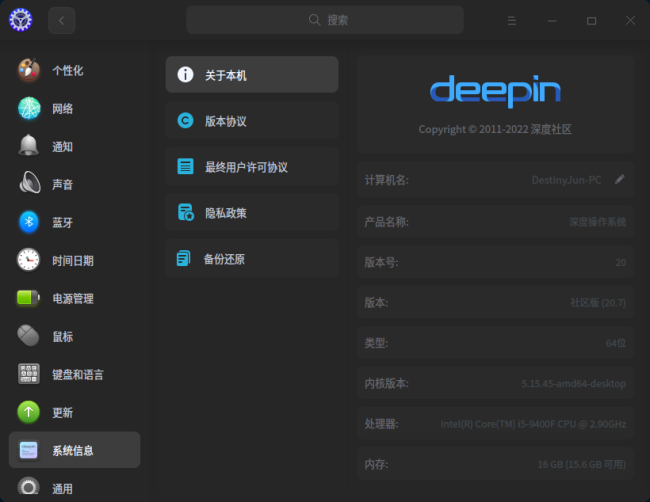The width and height of the screenshot is (650, 502).
Task: Select 蓝牙 label in sidebar
Action: [63, 223]
